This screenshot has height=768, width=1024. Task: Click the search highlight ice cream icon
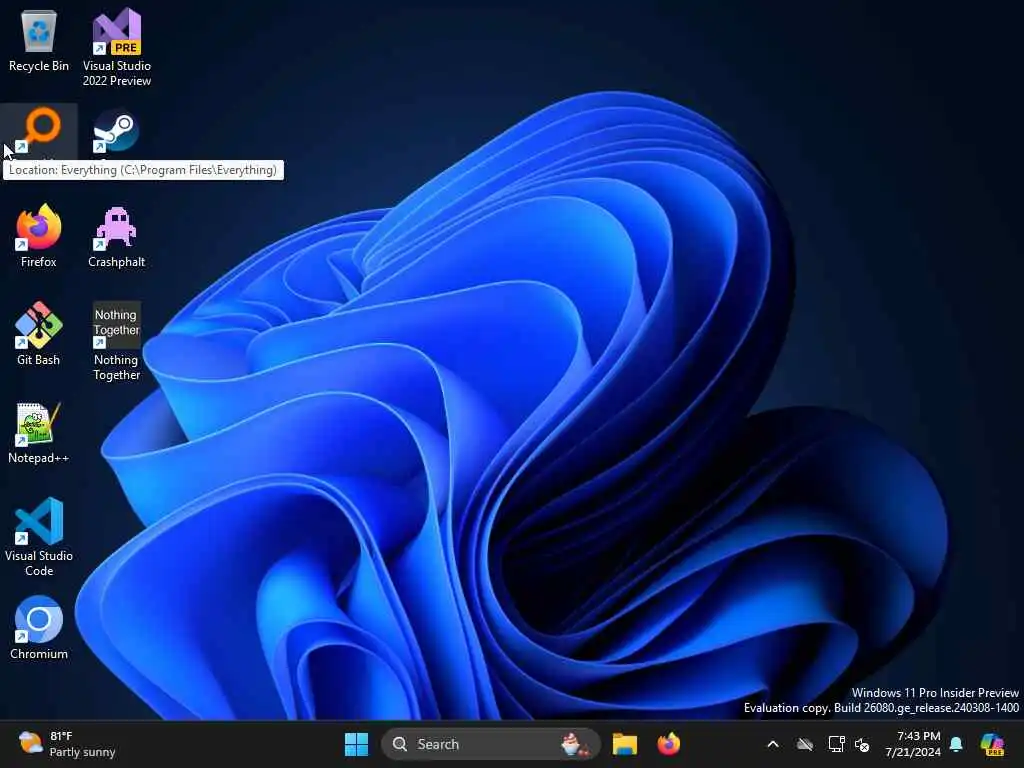pyautogui.click(x=574, y=744)
